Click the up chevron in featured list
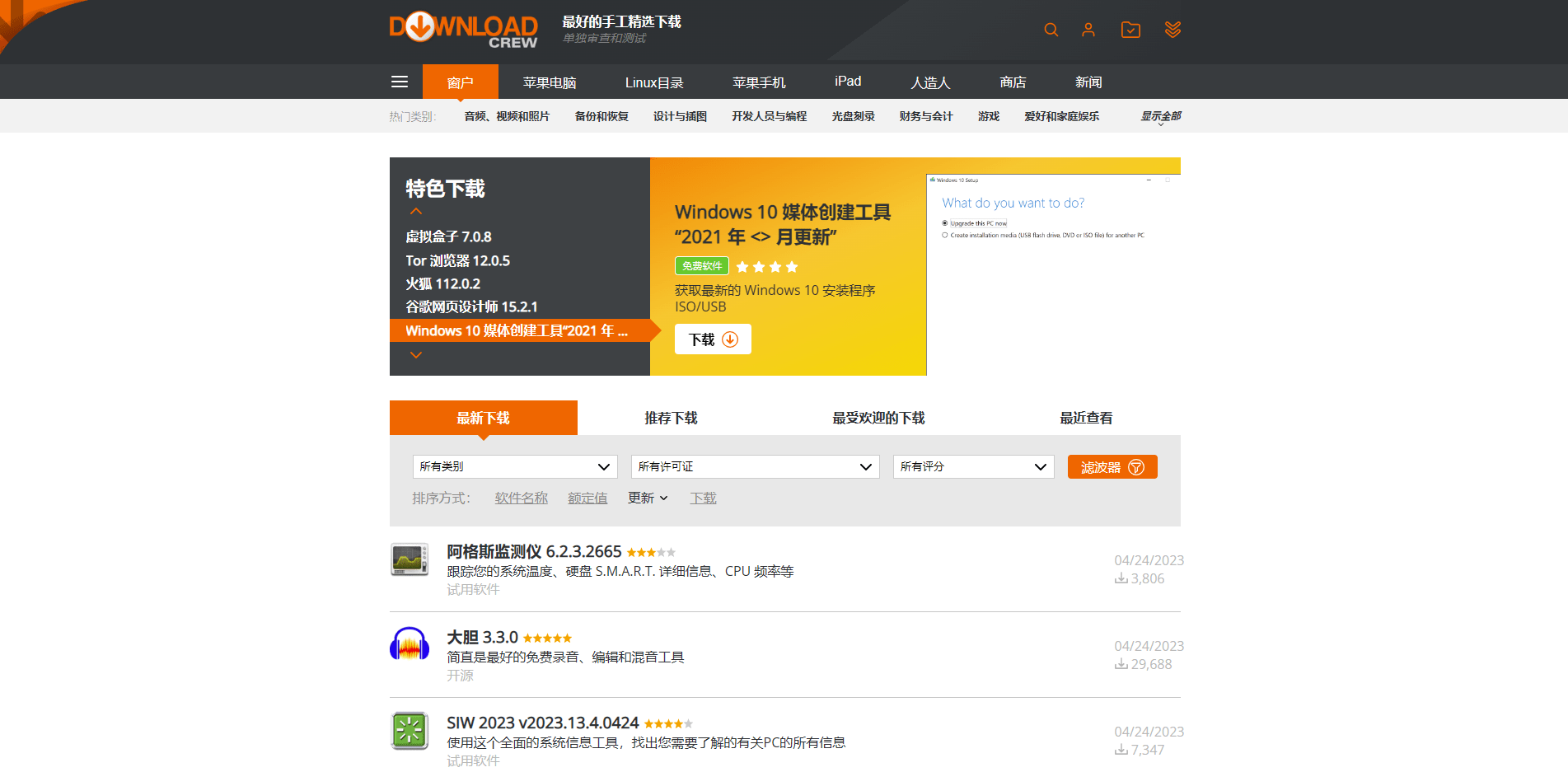The image size is (1568, 772). click(416, 212)
